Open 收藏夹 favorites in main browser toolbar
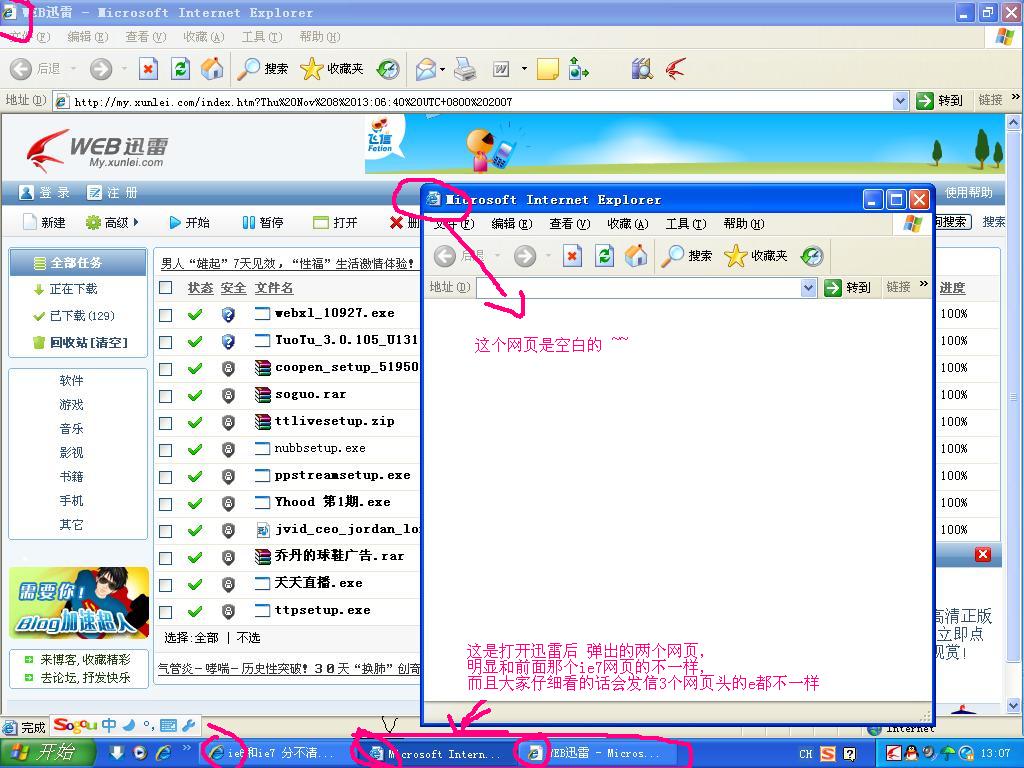This screenshot has height=768, width=1024. coord(332,69)
